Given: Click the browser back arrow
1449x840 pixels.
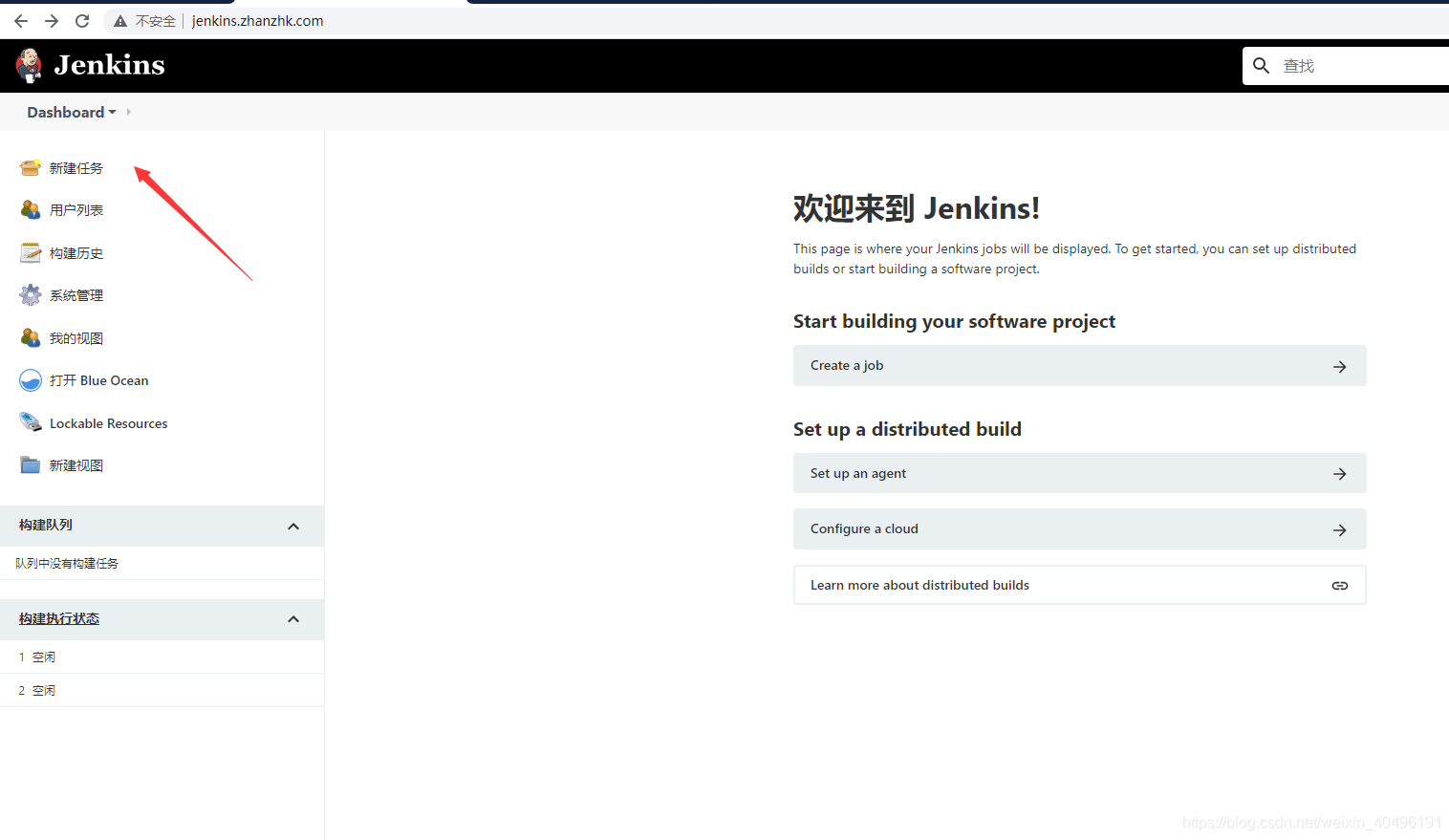Looking at the screenshot, I should pos(21,21).
